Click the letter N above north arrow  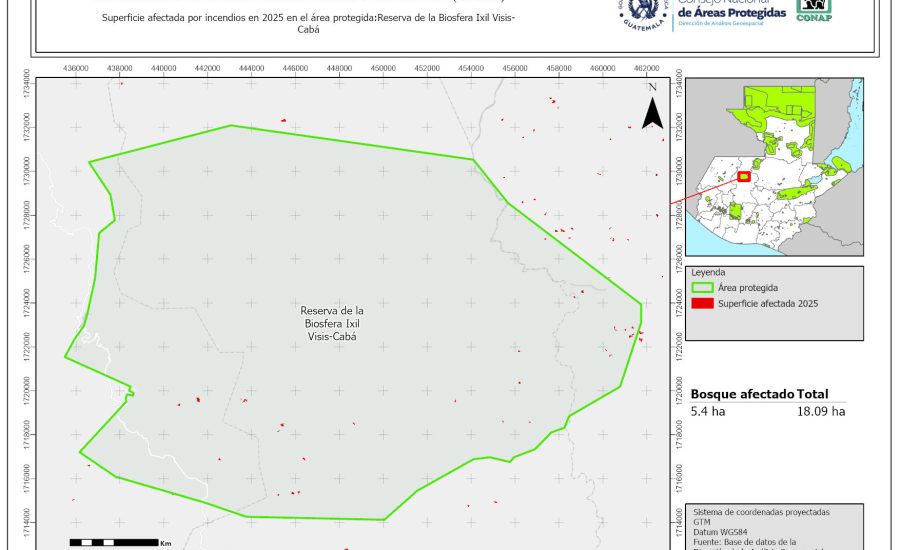click(652, 88)
